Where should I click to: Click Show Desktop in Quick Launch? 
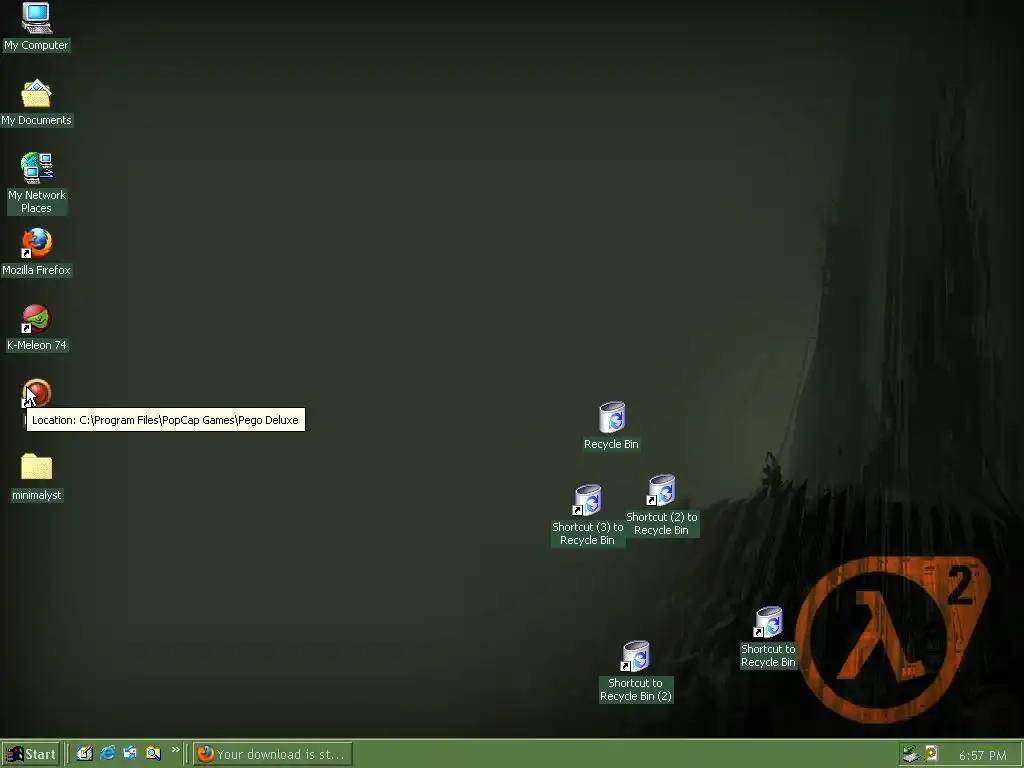[85, 754]
